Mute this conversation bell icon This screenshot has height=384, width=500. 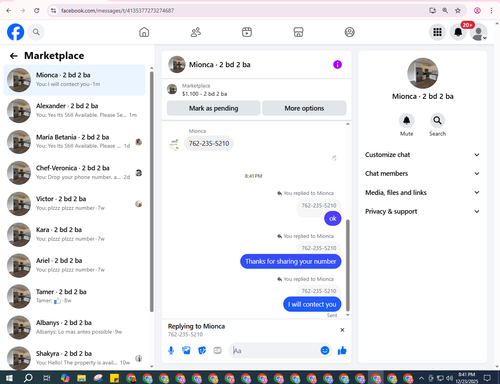(x=406, y=120)
